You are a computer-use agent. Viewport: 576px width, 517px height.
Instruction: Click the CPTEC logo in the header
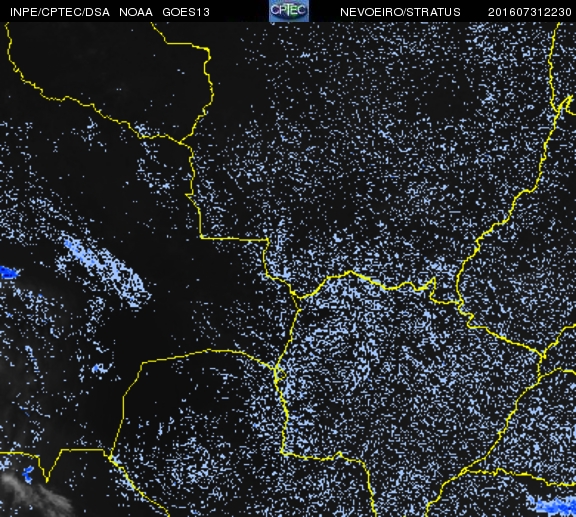click(x=289, y=11)
